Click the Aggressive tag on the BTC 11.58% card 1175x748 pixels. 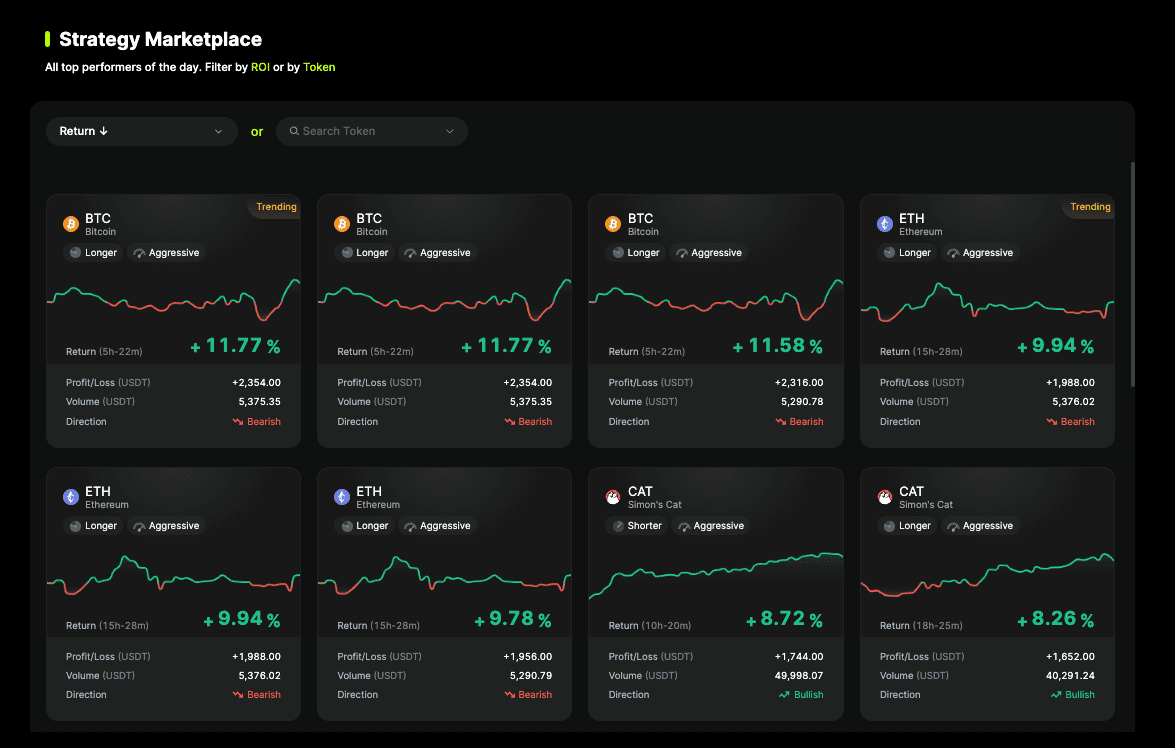point(709,253)
